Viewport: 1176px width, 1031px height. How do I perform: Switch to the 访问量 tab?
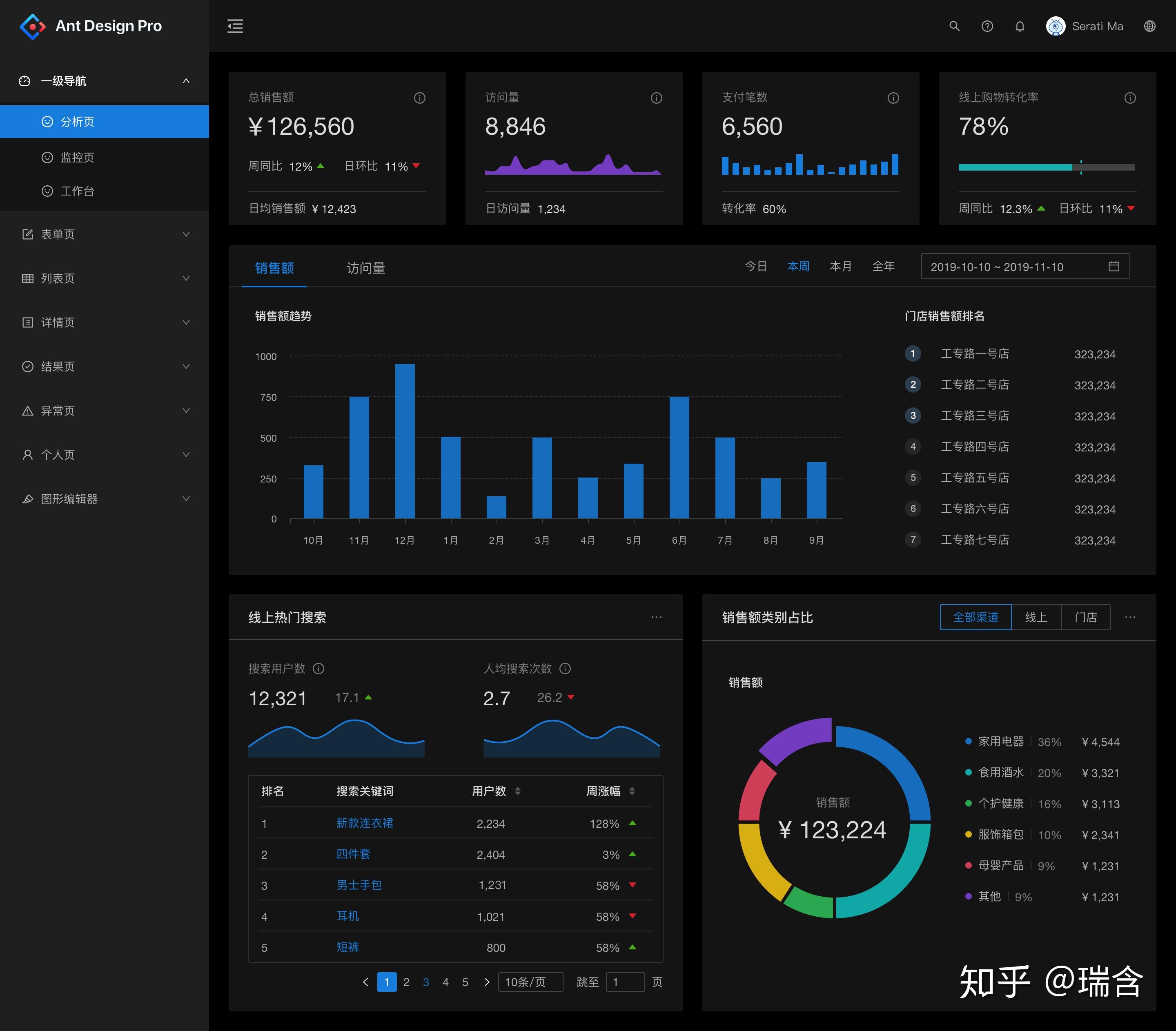pyautogui.click(x=365, y=268)
